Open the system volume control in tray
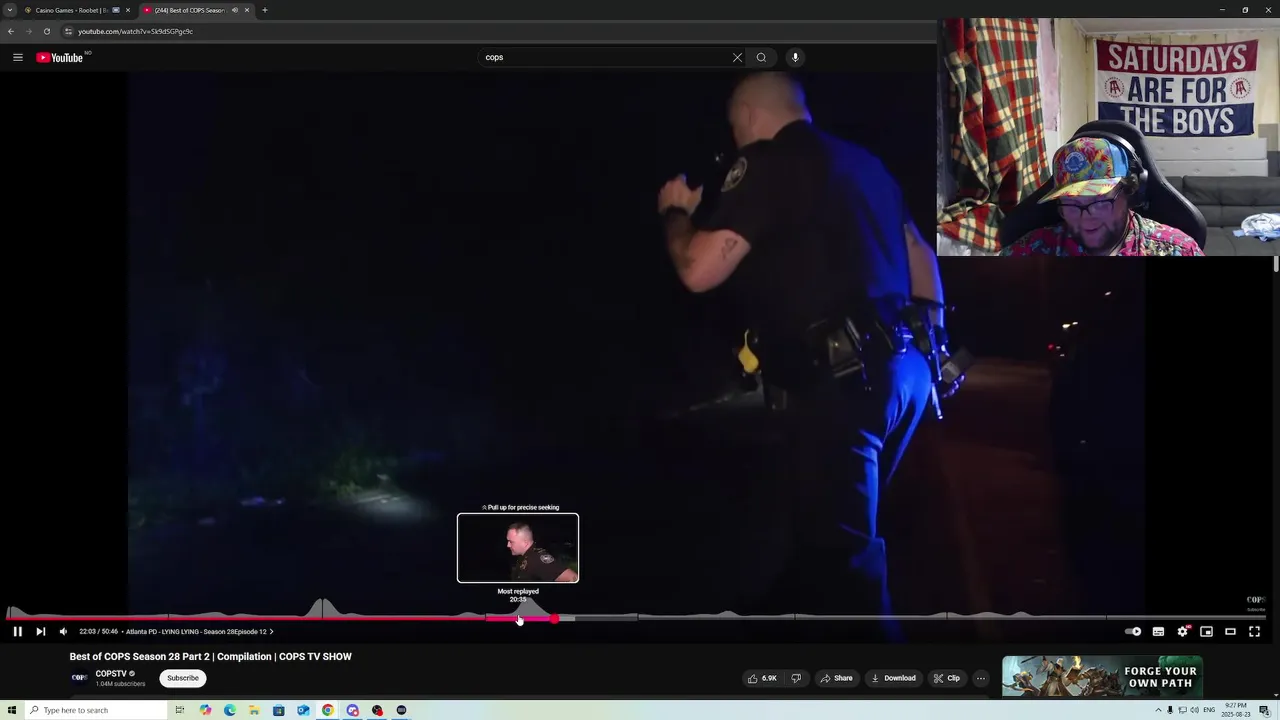The height and width of the screenshot is (720, 1280). 1194,710
